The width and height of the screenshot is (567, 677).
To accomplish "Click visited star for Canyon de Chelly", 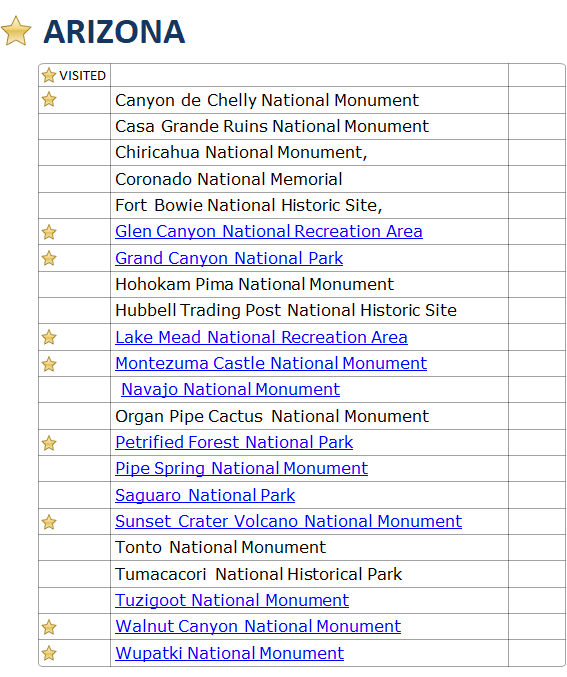I will coord(49,99).
